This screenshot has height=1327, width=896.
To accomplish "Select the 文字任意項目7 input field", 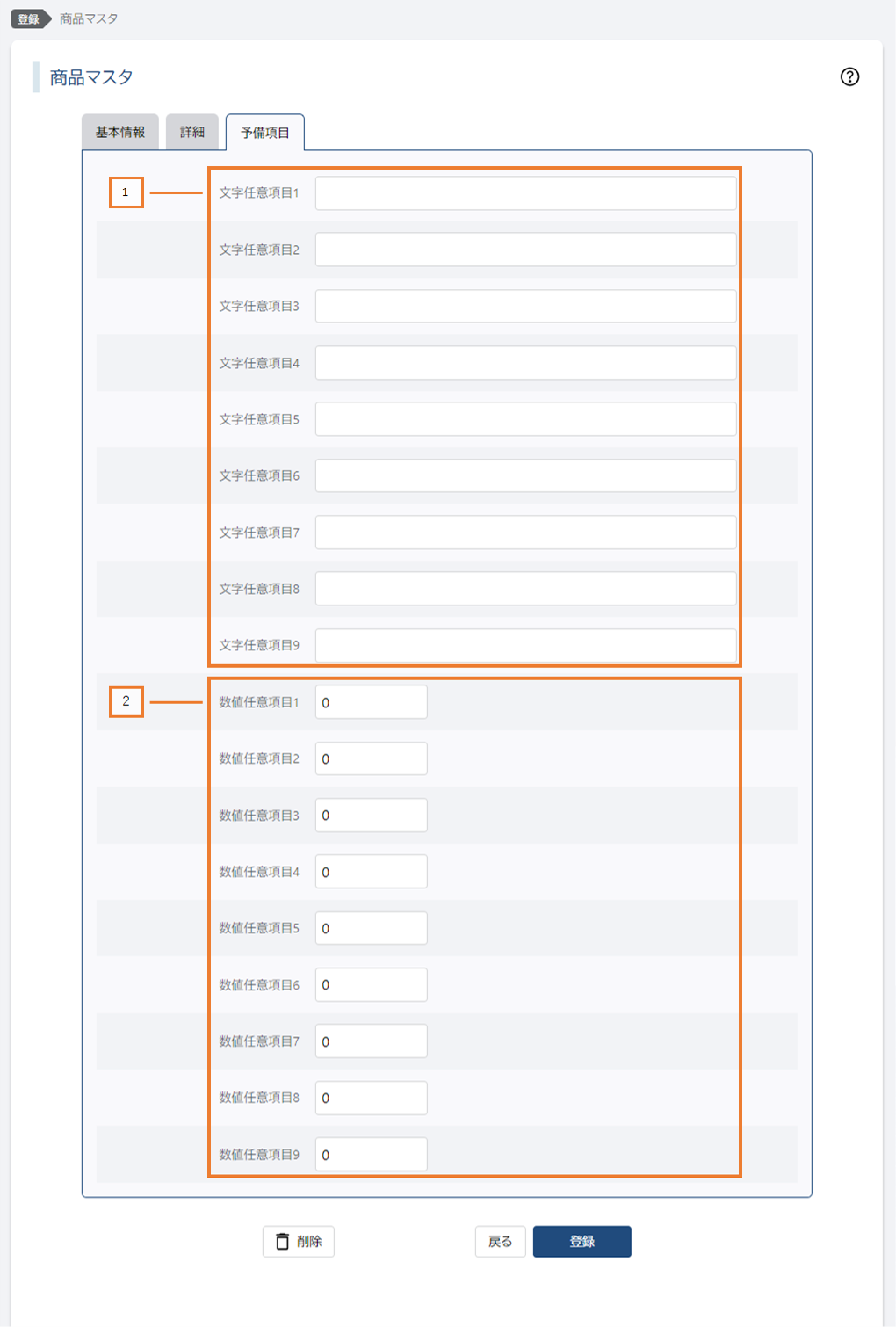I will tap(525, 533).
